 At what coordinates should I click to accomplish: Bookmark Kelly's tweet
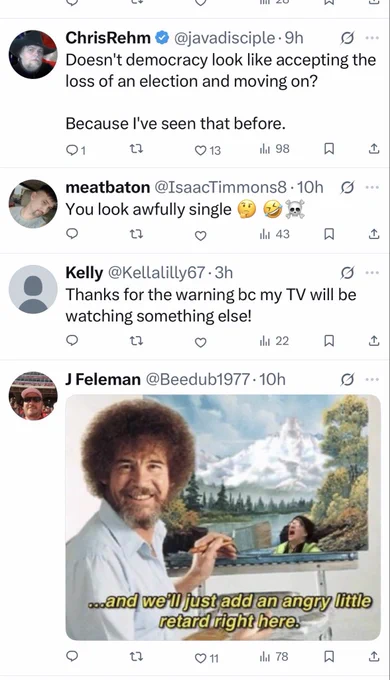329,342
